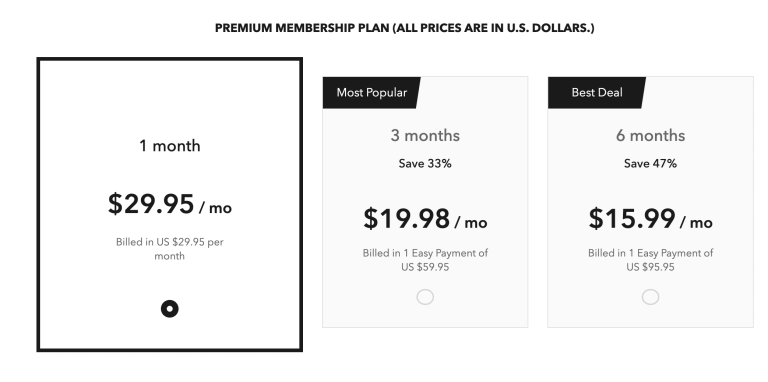Click the Most Popular badge
768x382 pixels.
tap(371, 93)
